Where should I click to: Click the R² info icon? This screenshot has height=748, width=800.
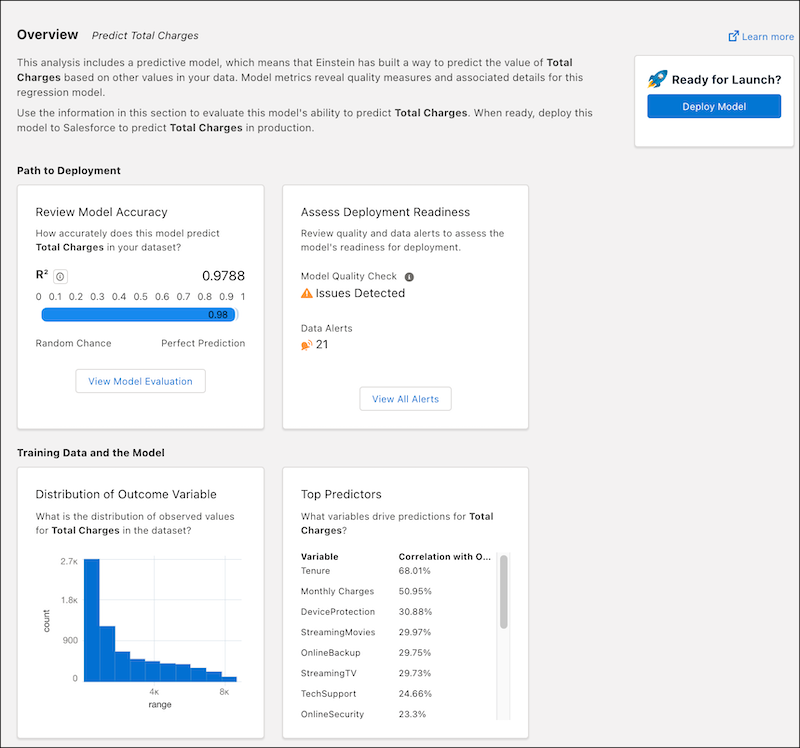[60, 277]
